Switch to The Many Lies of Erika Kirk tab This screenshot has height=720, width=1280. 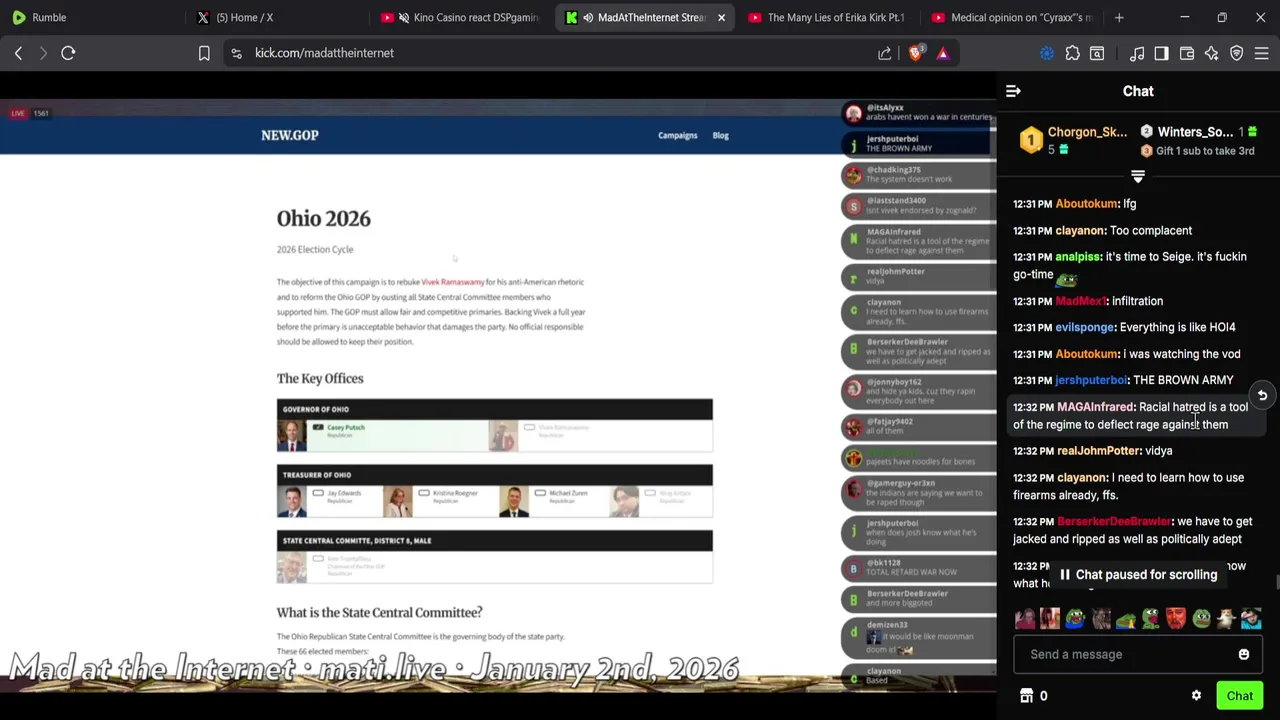click(826, 17)
